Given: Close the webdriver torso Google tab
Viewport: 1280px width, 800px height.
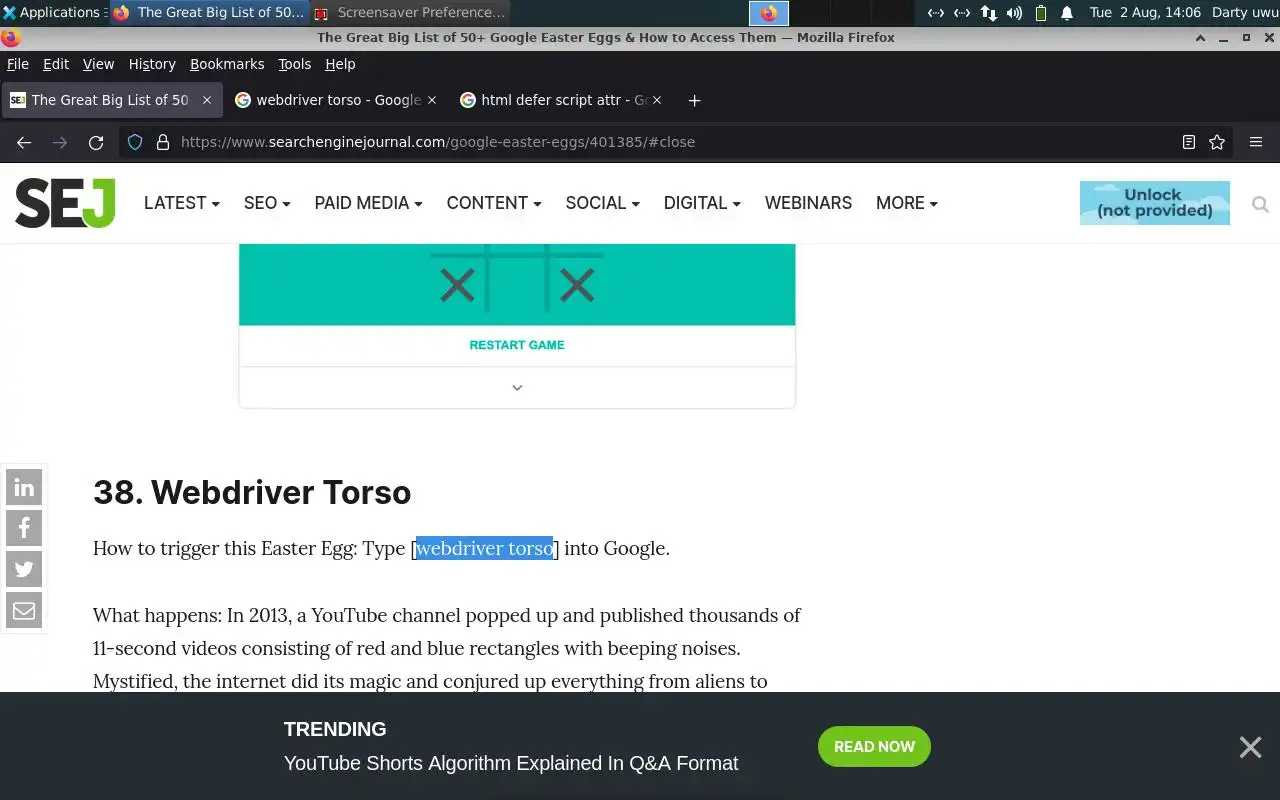Looking at the screenshot, I should [x=432, y=100].
